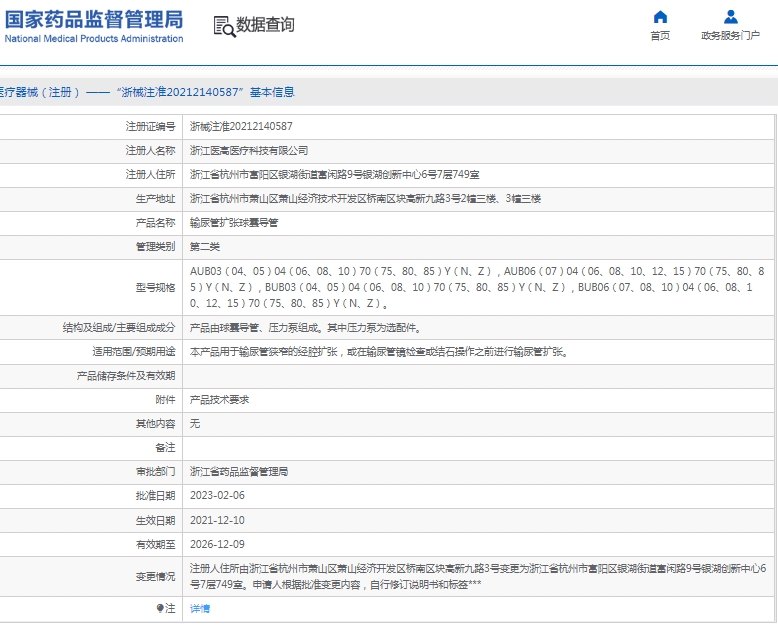Image resolution: width=778 pixels, height=627 pixels.
Task: Click the 生产地址 address value
Action: 365,199
